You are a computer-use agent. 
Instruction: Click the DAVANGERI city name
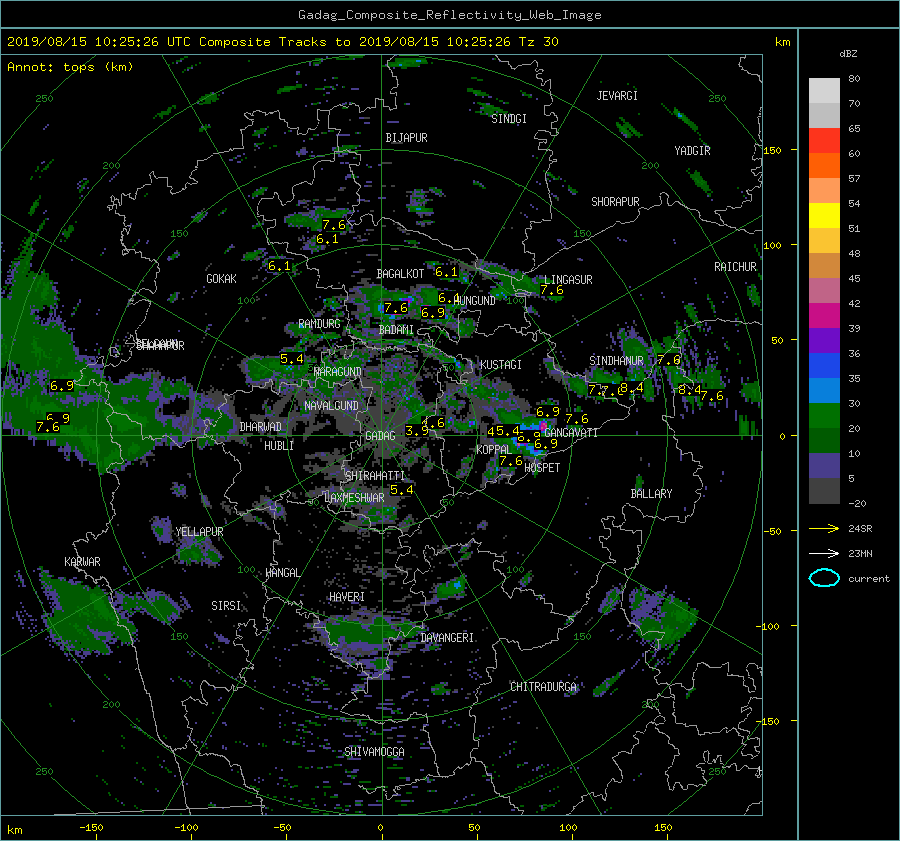pos(447,638)
